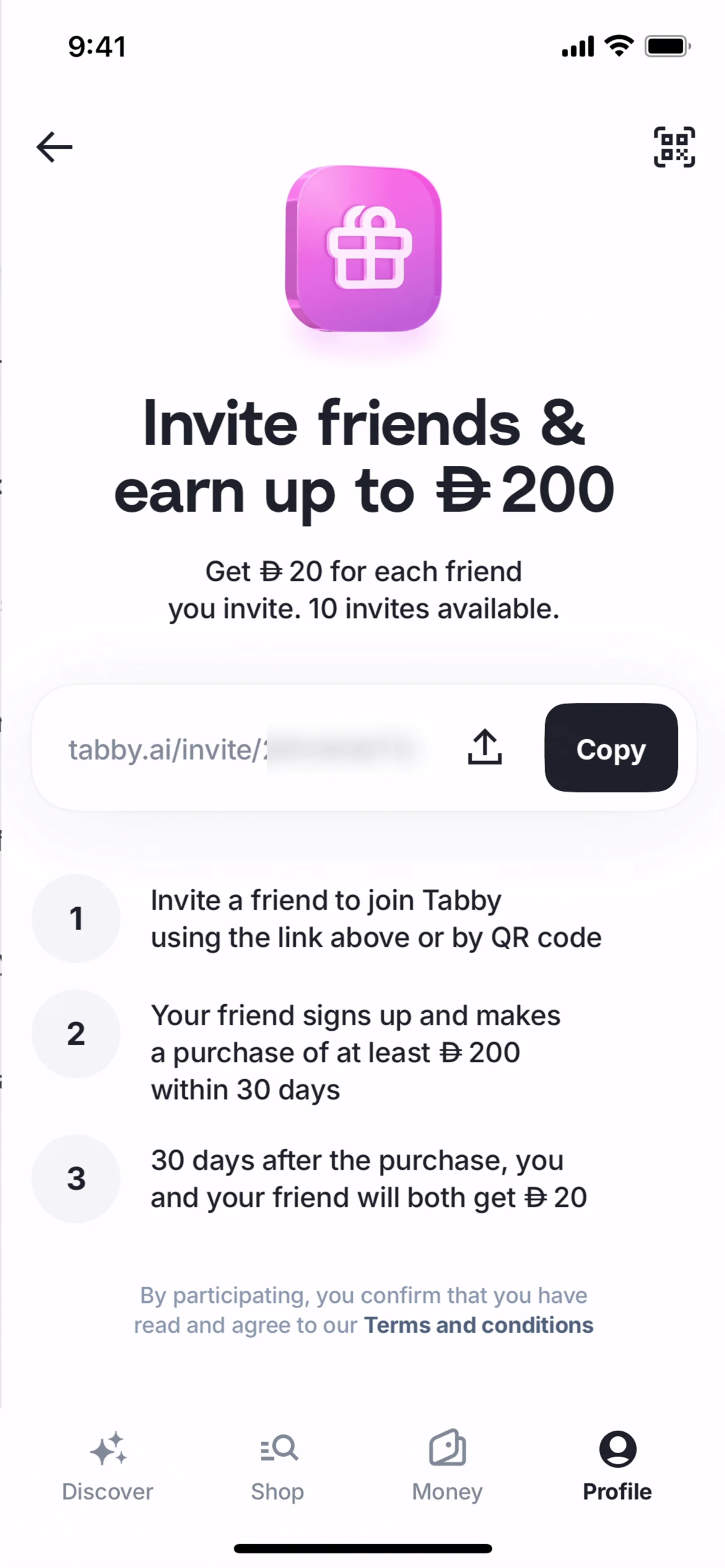Tap the battery icon in status bar
The width and height of the screenshot is (725, 1568).
[x=668, y=46]
